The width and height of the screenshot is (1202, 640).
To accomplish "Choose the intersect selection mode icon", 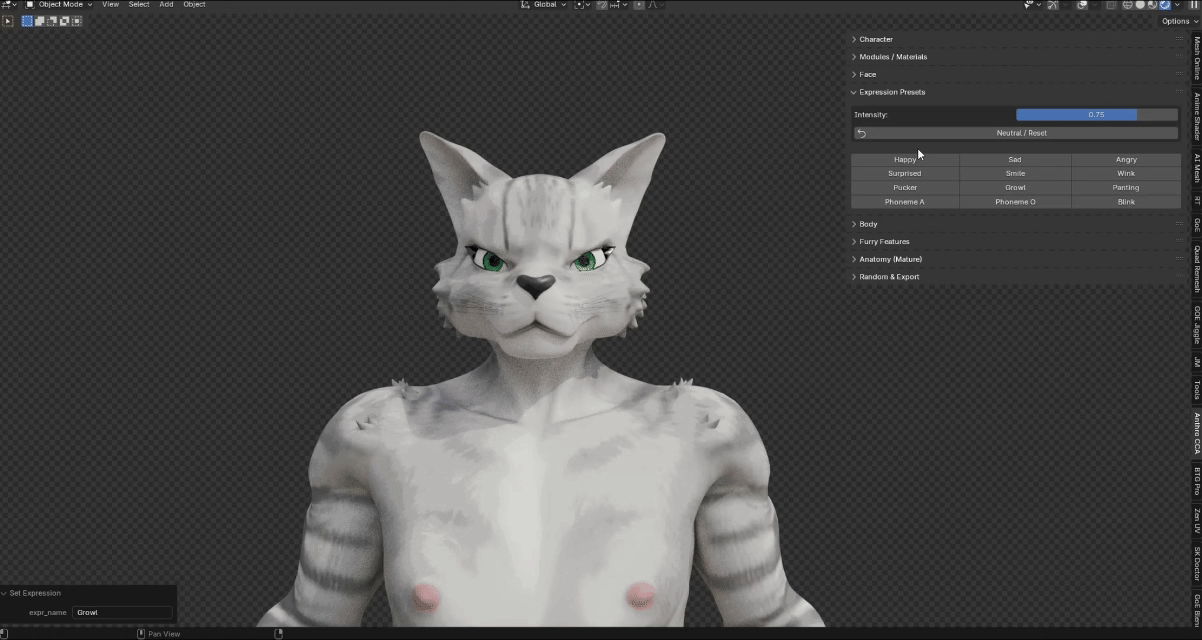I will (77, 21).
